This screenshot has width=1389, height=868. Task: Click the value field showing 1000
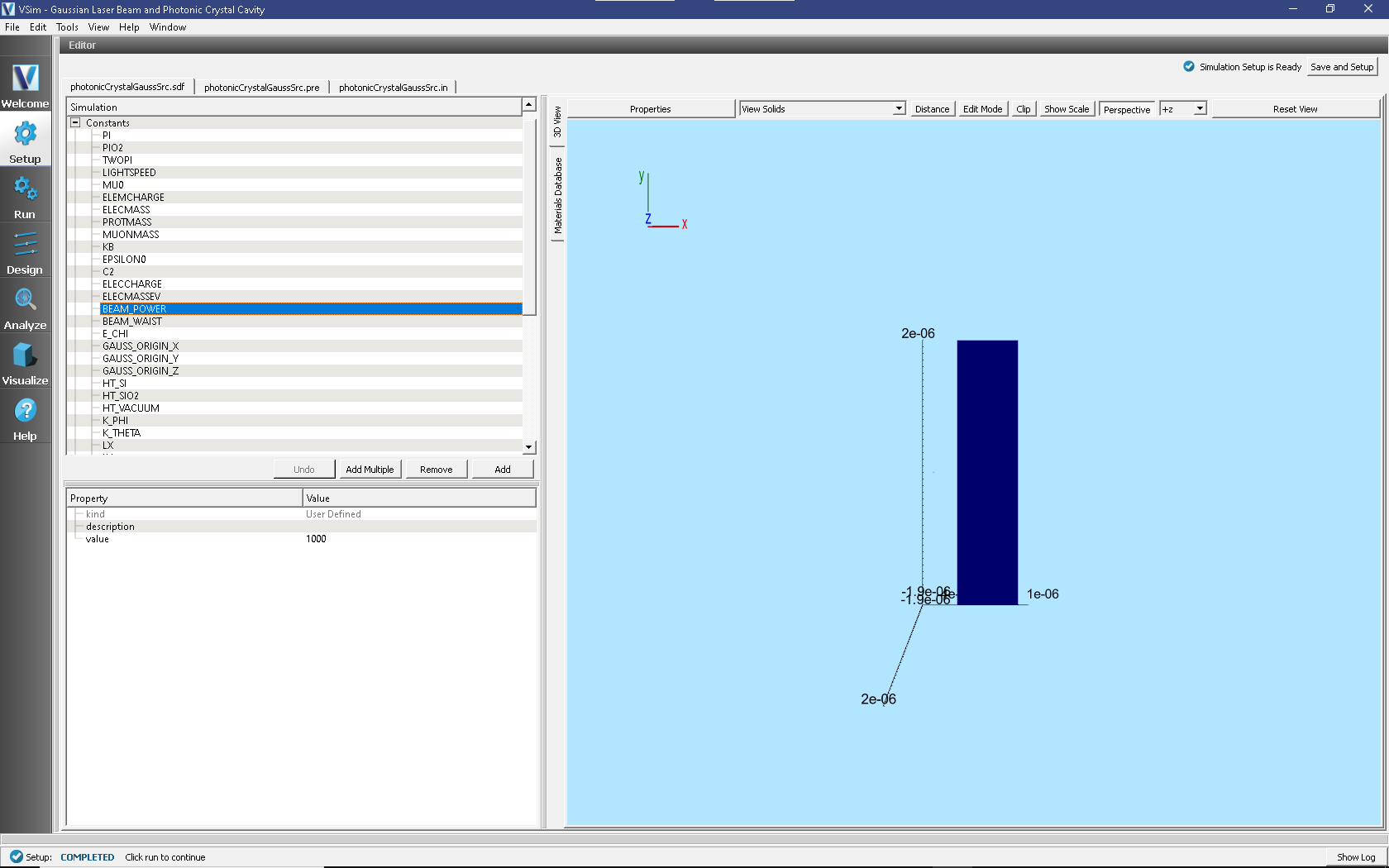coord(419,538)
